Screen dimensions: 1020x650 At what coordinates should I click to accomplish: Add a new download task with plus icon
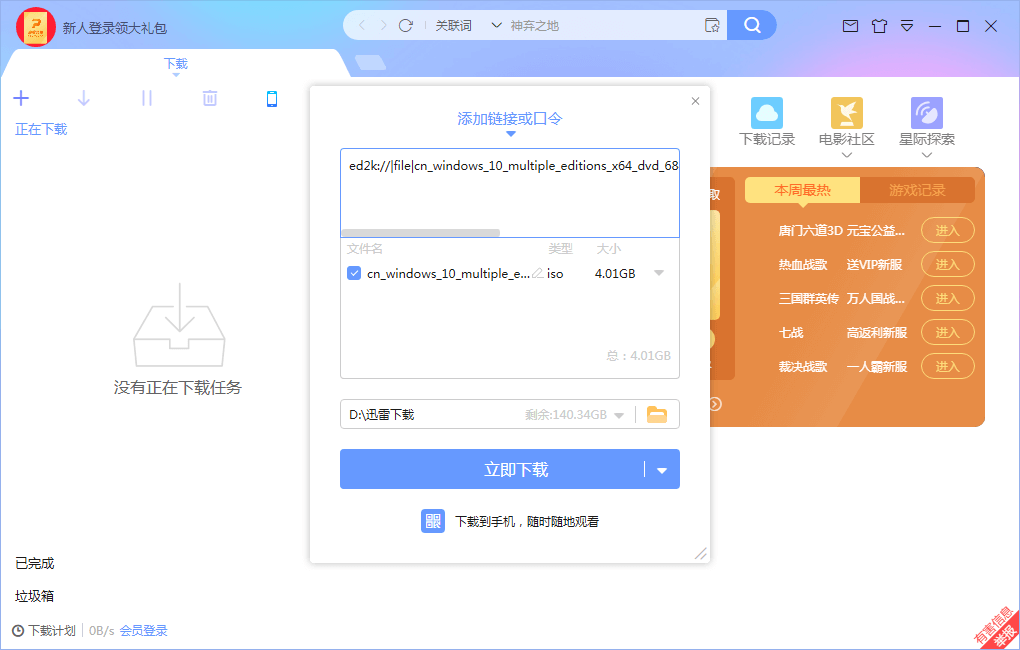coord(21,98)
